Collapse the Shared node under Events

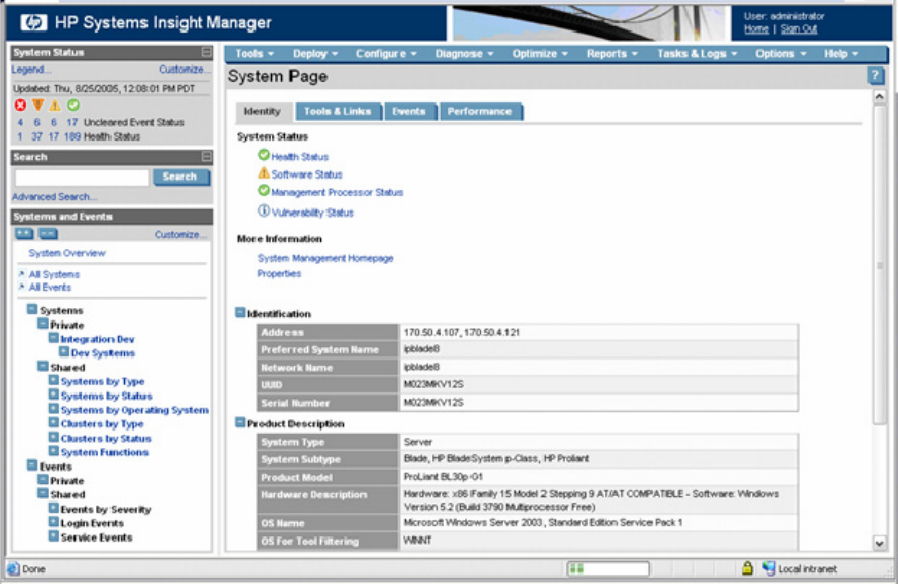(x=43, y=493)
